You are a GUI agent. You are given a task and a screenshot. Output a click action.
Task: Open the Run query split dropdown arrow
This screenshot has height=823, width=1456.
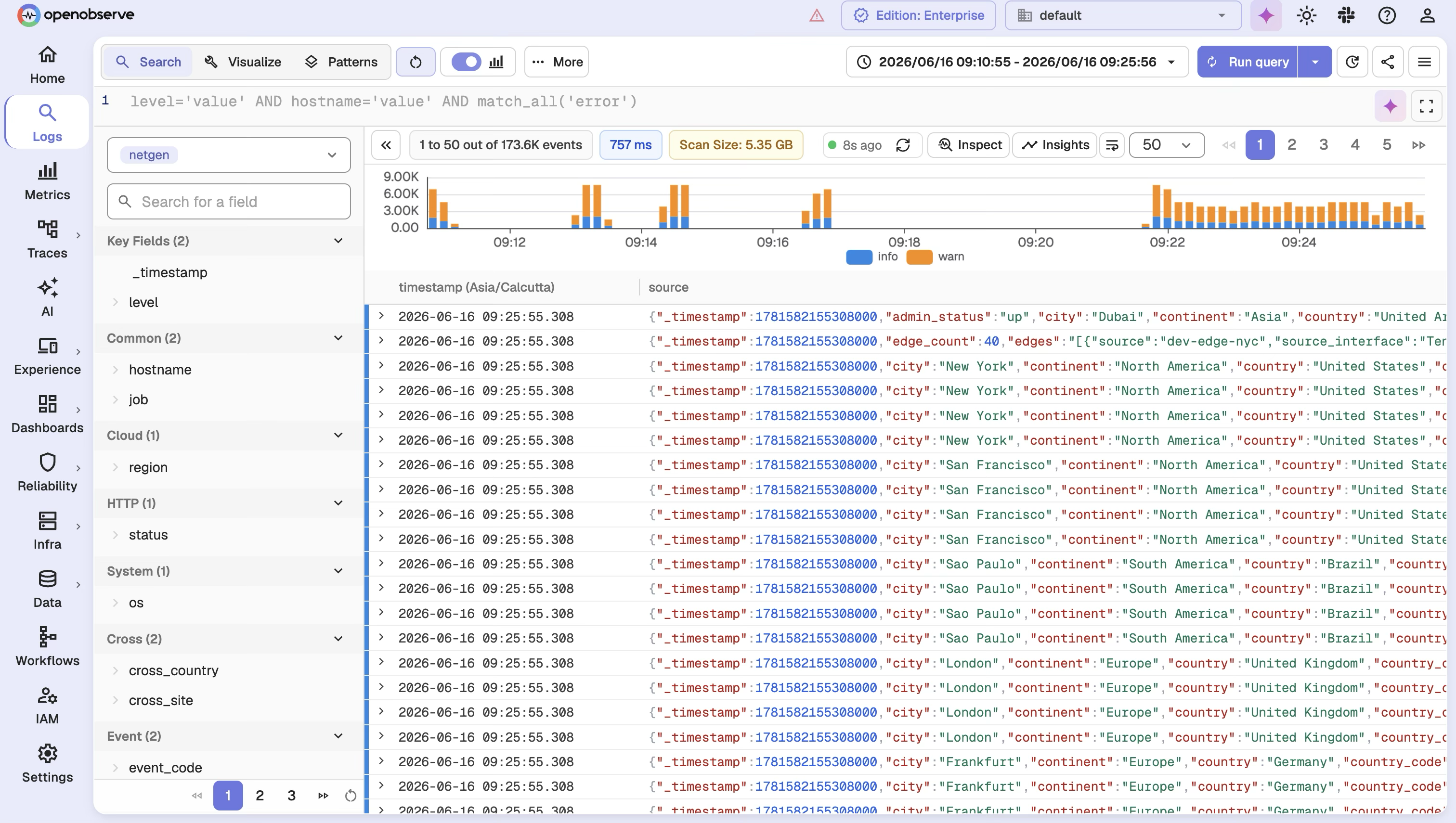coord(1314,62)
